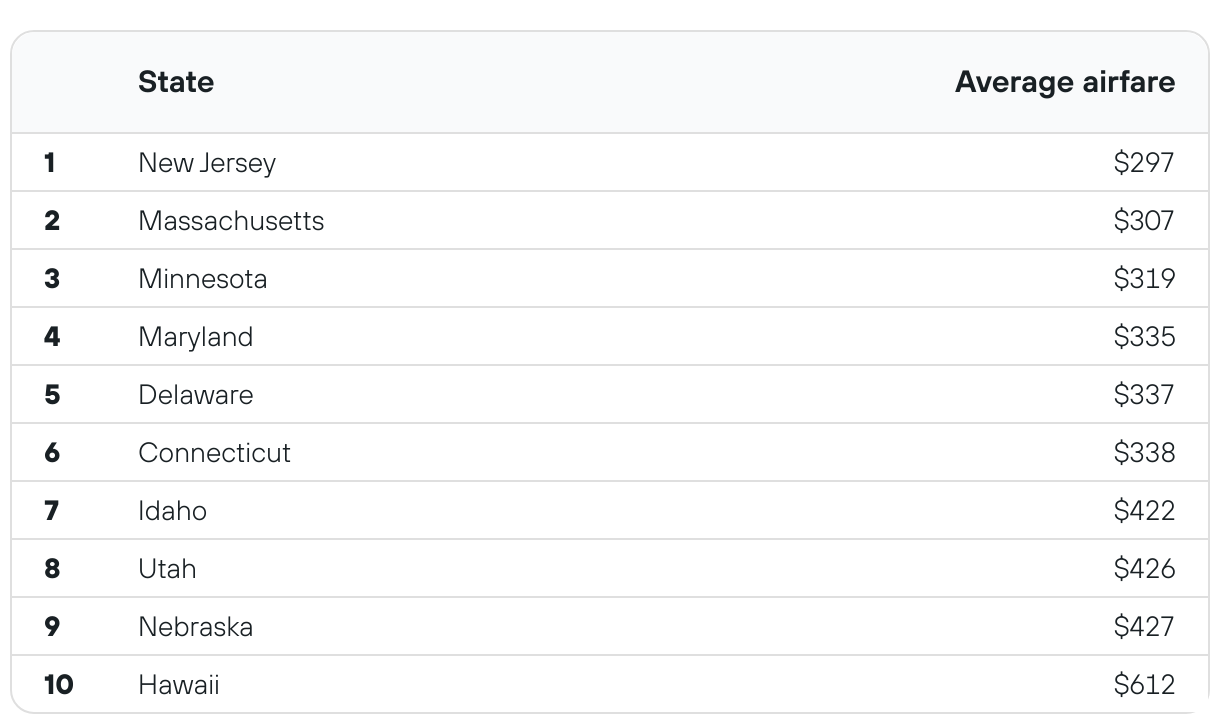Click the Average airfare column header
This screenshot has height=724, width=1220.
coord(1065,82)
